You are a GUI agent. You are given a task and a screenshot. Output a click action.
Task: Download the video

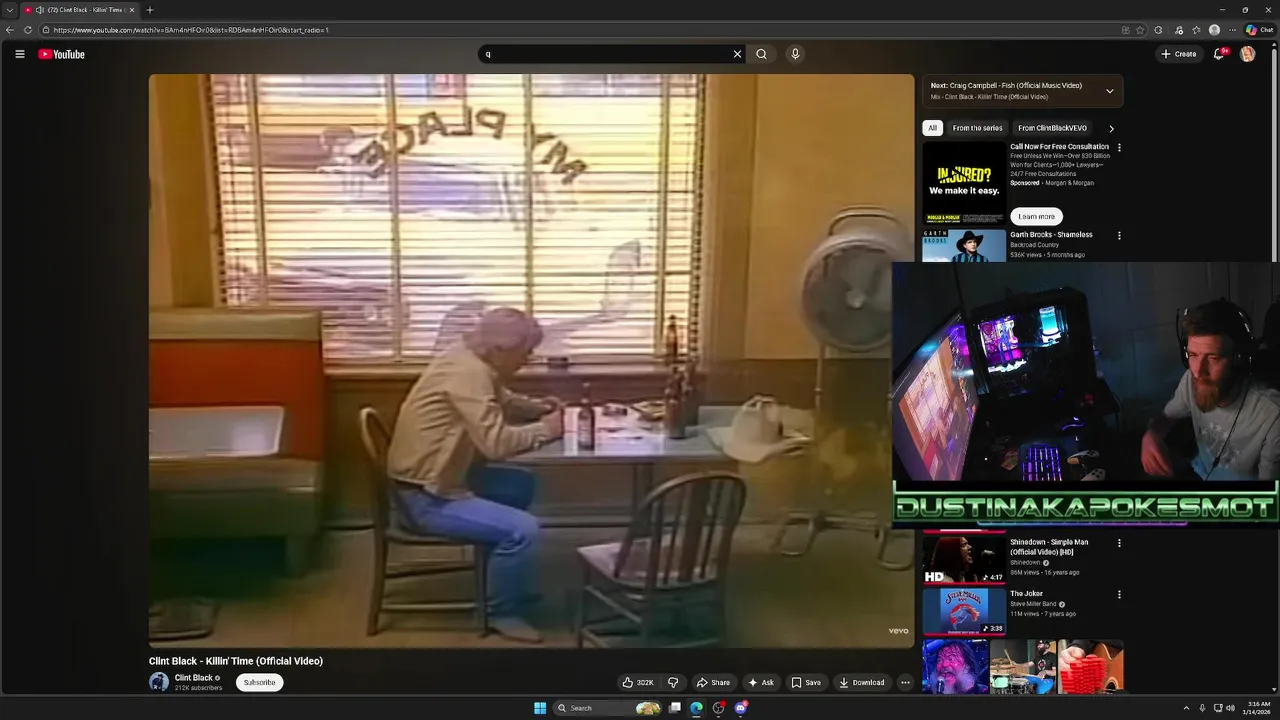click(x=862, y=683)
